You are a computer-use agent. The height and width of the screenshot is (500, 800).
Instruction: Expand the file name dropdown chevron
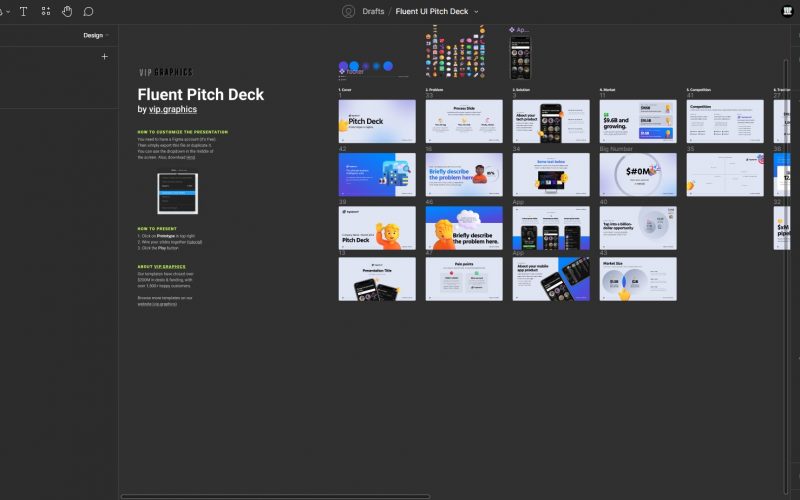tap(476, 12)
